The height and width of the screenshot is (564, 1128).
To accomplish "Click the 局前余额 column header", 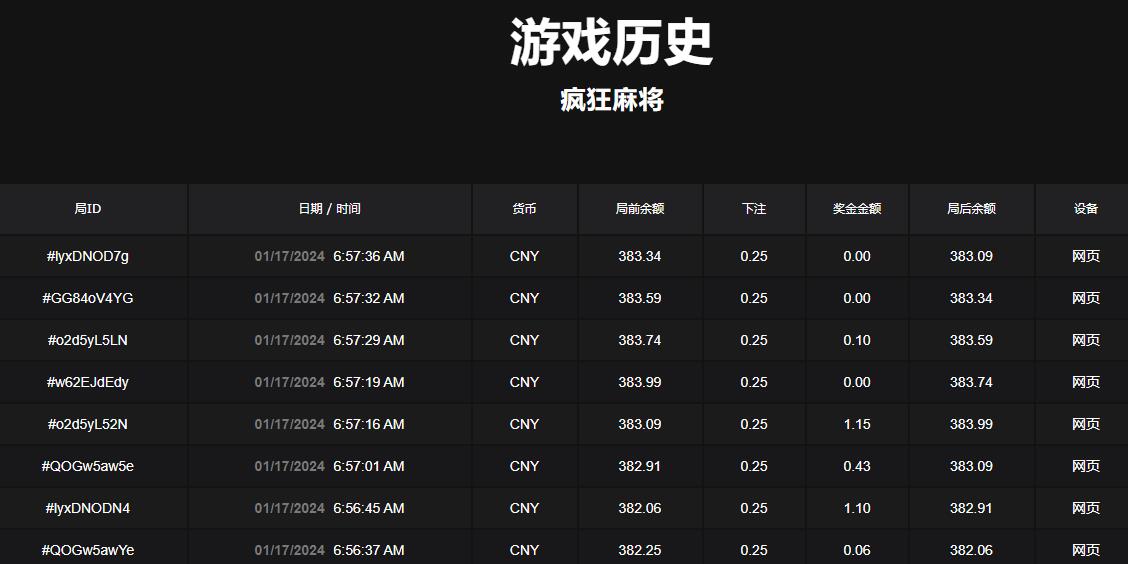I will coord(640,209).
